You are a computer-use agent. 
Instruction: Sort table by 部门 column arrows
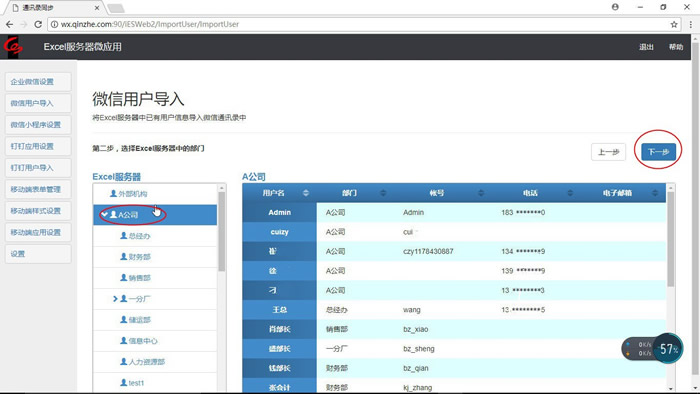tap(383, 193)
